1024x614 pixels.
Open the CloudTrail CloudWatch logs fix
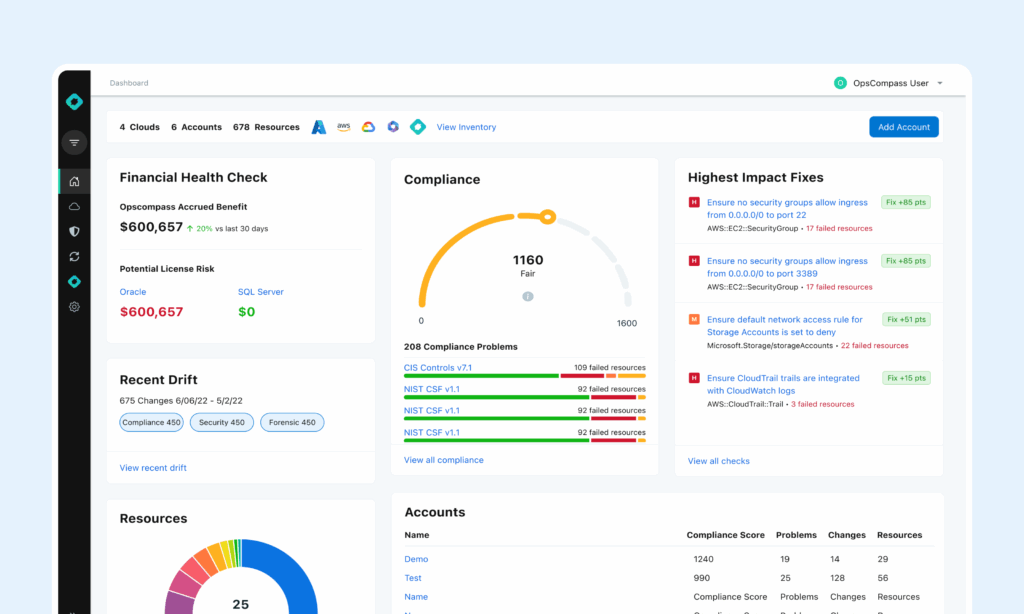pos(783,384)
